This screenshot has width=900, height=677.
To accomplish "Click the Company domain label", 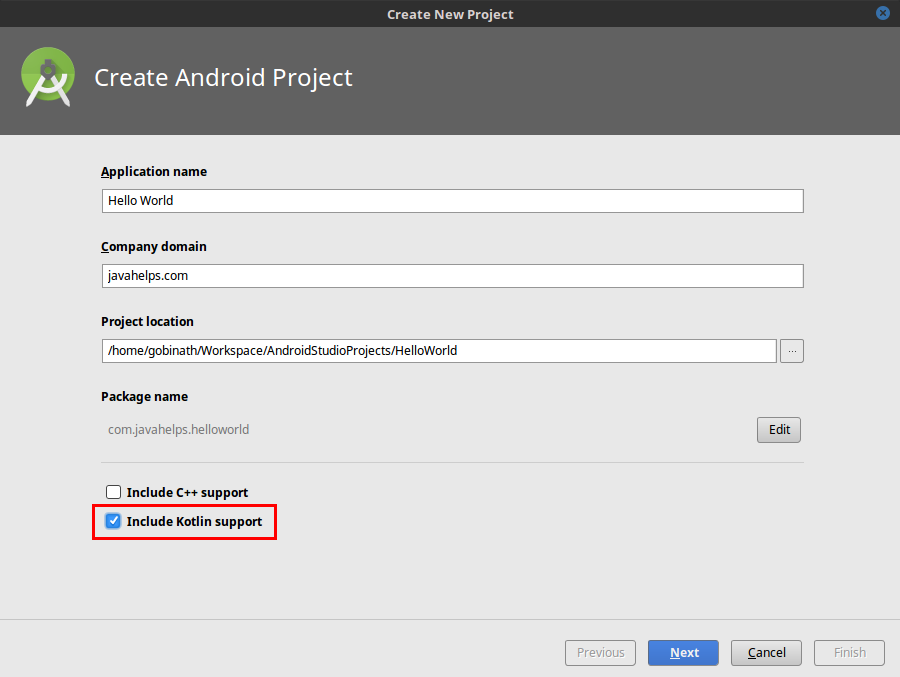I will (154, 247).
